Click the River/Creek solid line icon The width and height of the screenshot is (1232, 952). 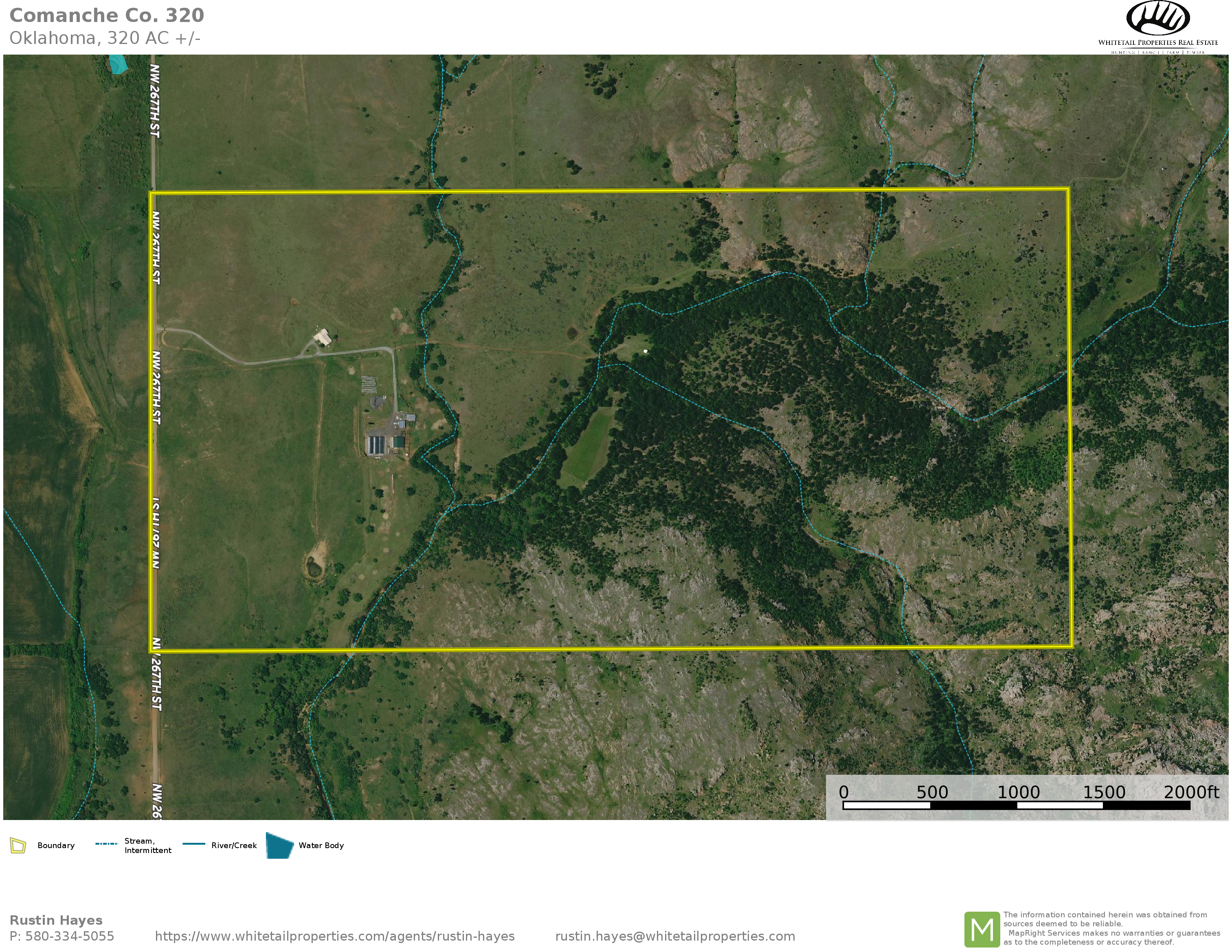[193, 844]
